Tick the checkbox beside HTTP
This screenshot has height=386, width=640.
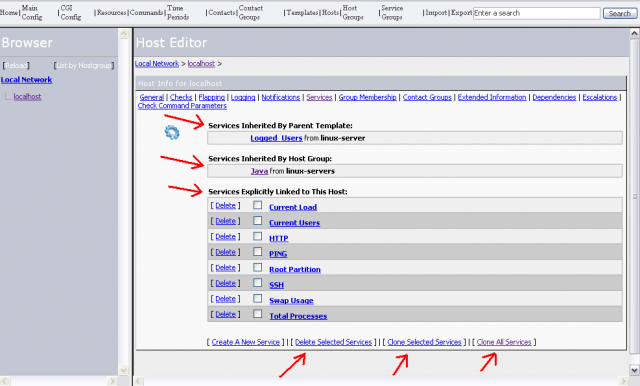coord(257,236)
